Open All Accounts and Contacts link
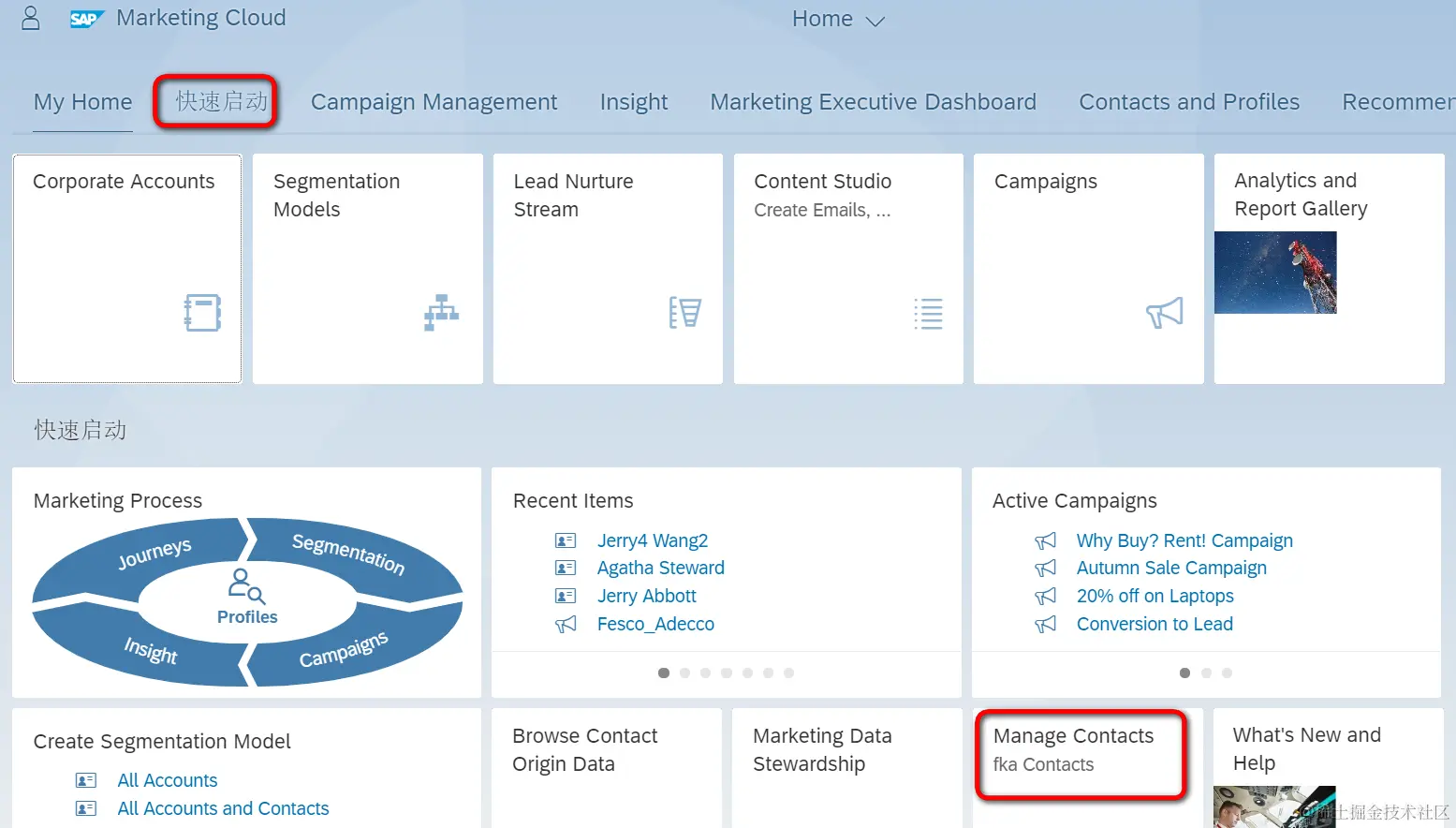 tap(223, 808)
